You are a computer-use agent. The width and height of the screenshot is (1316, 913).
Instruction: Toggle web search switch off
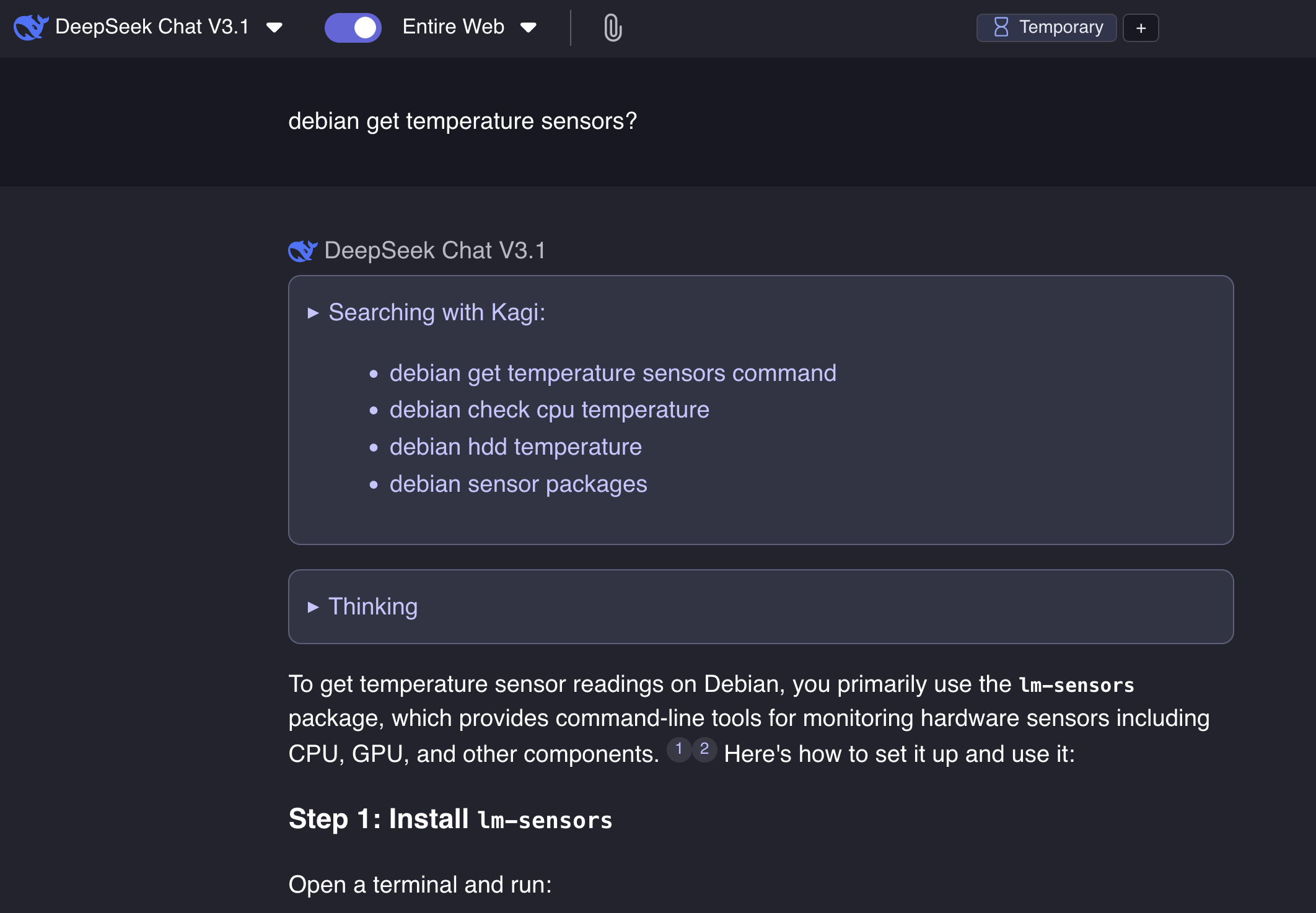[x=353, y=28]
